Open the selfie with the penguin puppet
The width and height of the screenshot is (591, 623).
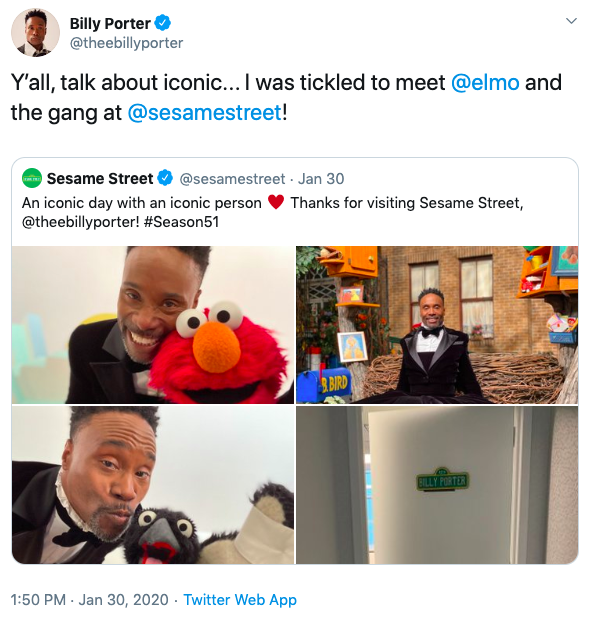pos(153,485)
